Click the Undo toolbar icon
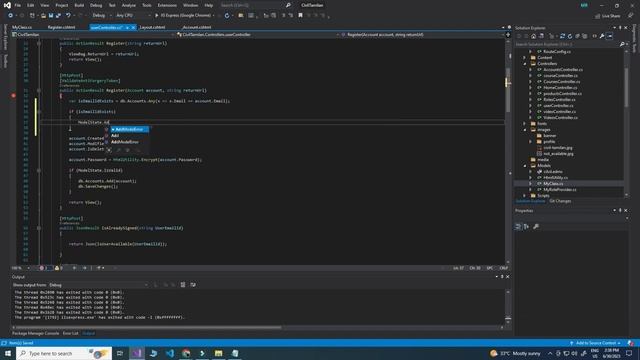 (68, 16)
